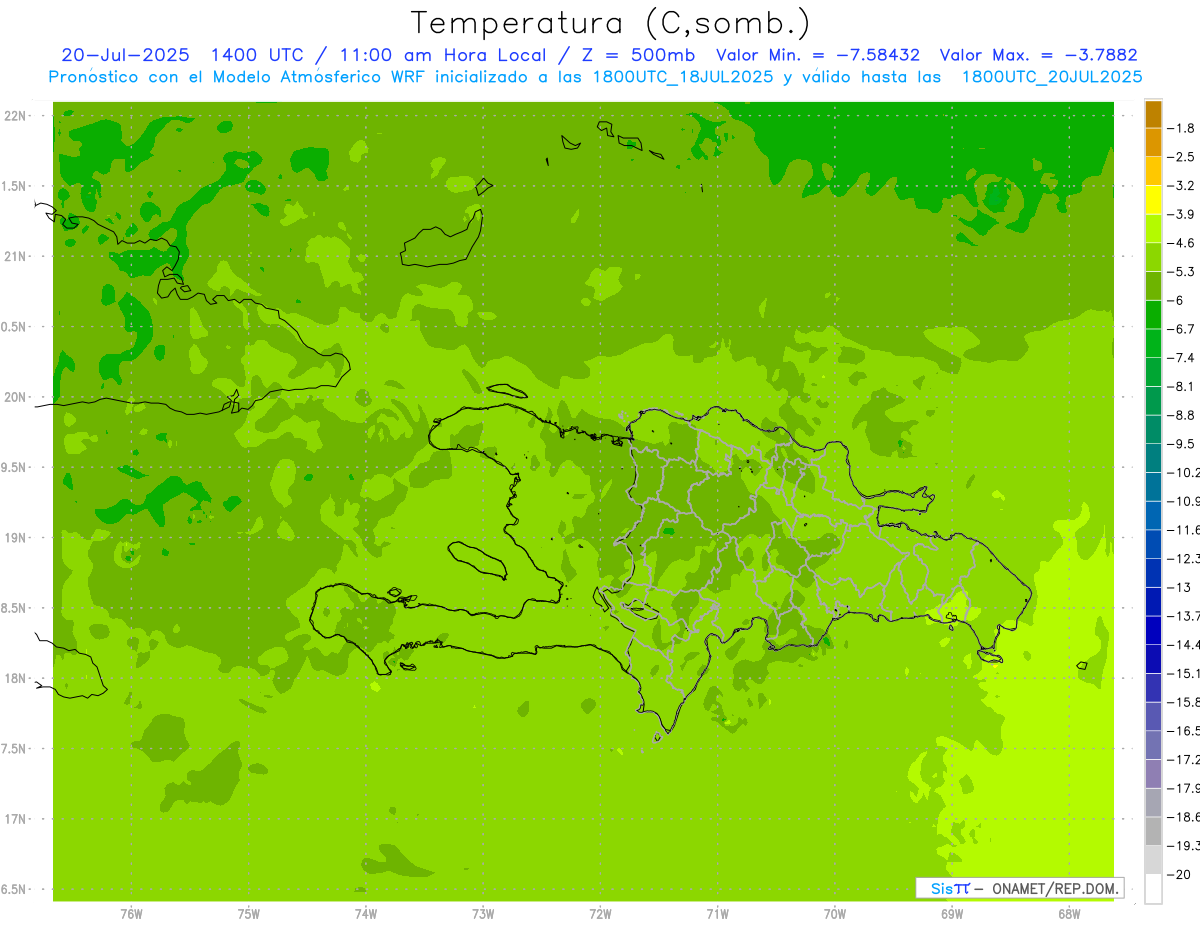1200x927 pixels.
Task: Click the "76W" longitude label
Action: point(131,913)
